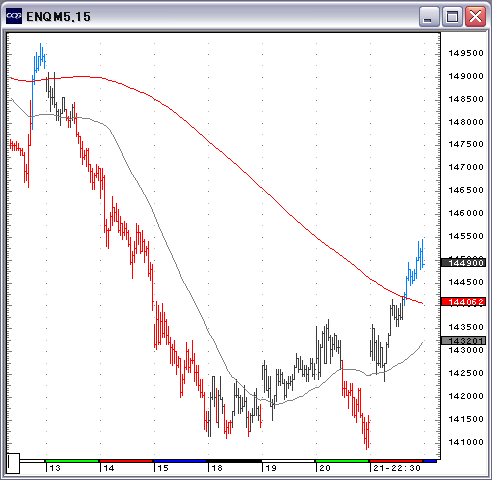Image resolution: width=492 pixels, height=480 pixels.
Task: Click the 144500 price axis label
Action: coord(466,282)
